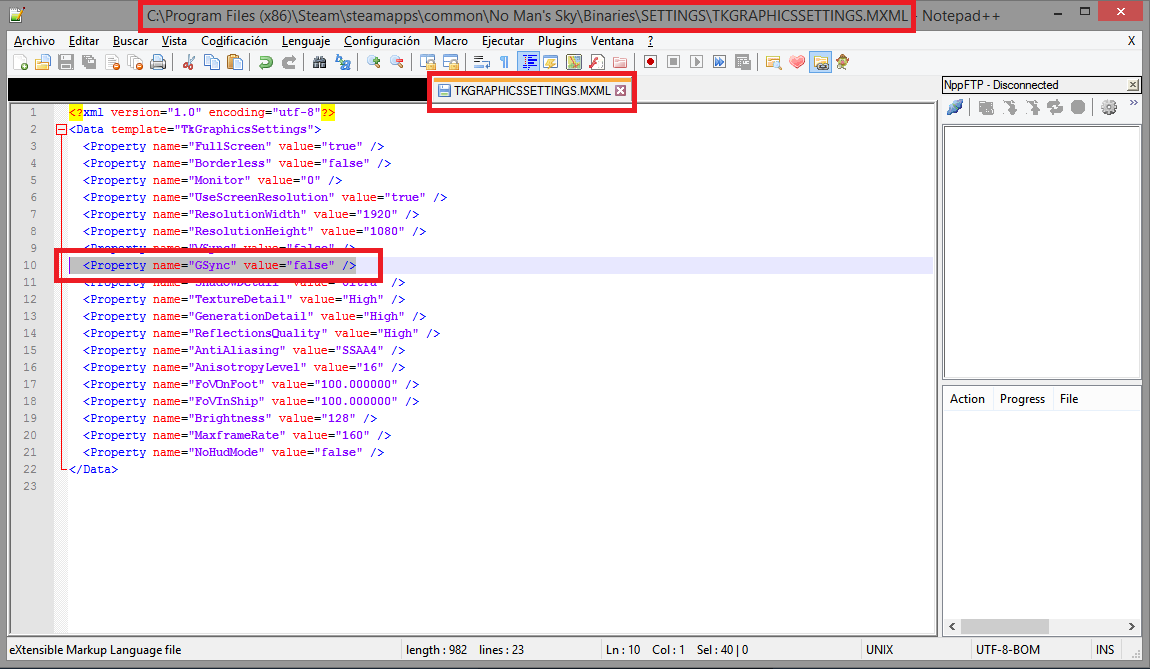Create a new file with the New icon
1150x669 pixels.
(x=21, y=62)
